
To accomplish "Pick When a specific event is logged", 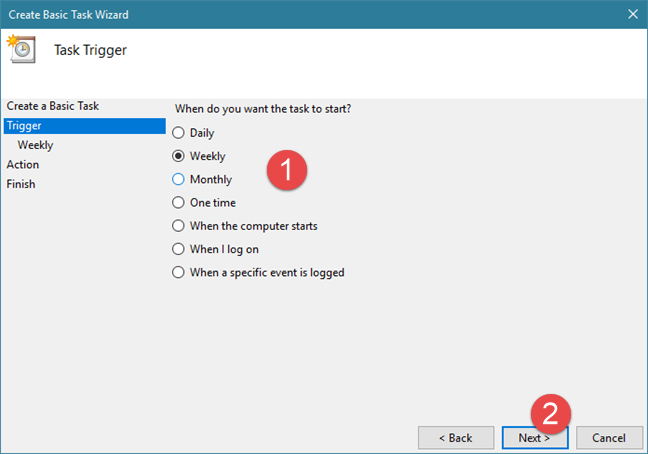I will click(x=179, y=272).
